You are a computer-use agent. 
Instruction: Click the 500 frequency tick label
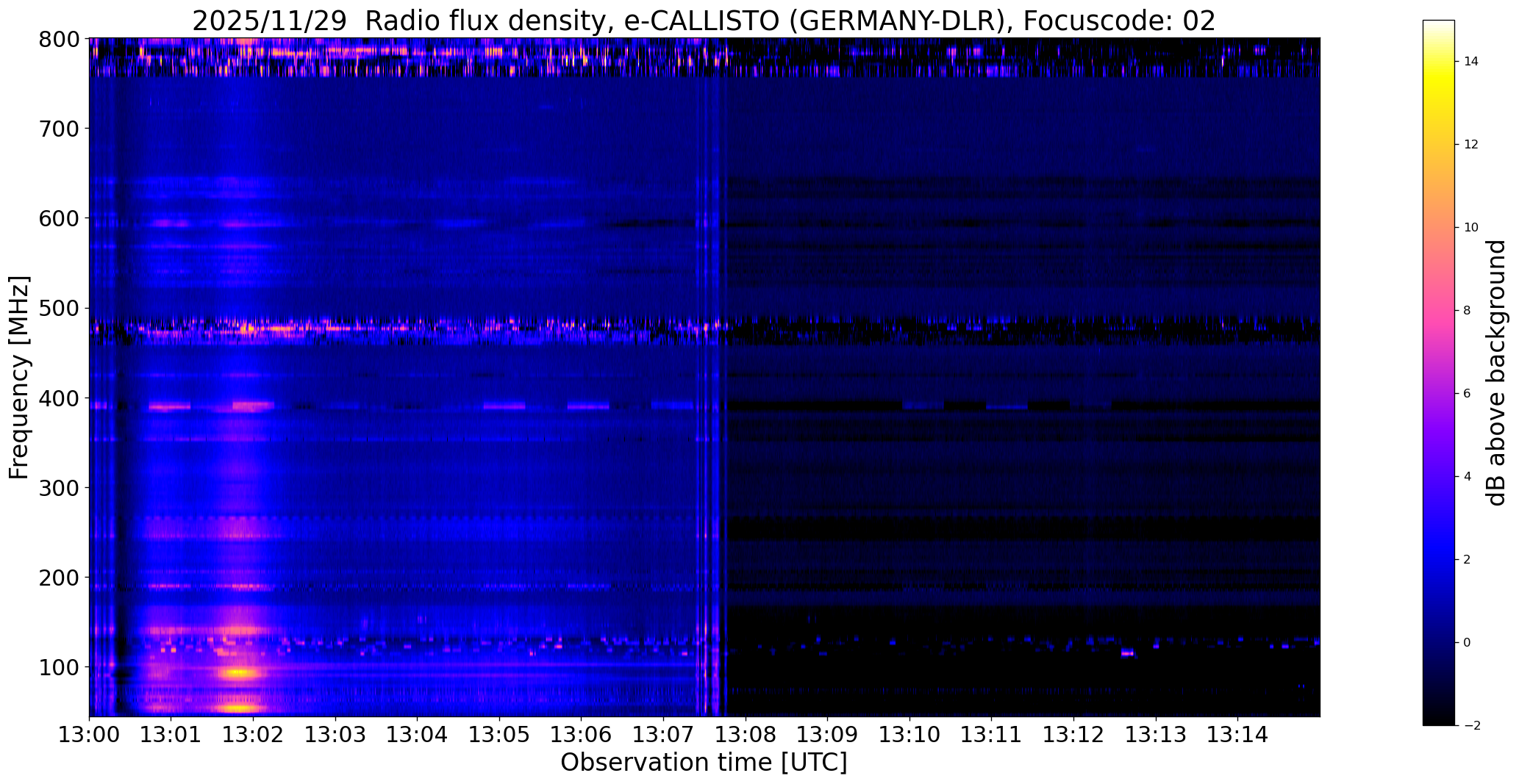(60, 309)
